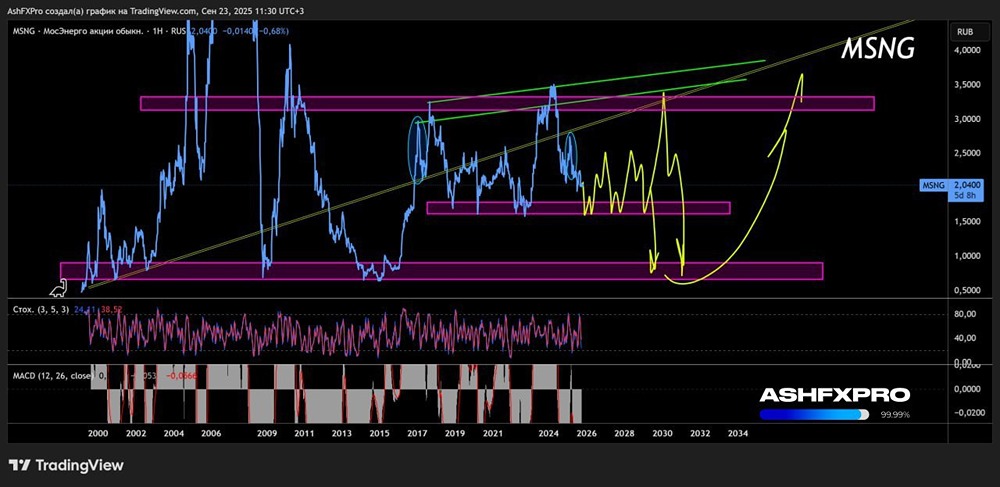The width and height of the screenshot is (1000, 487).
Task: Click the dinosaur sticker on the chart
Action: tap(59, 289)
